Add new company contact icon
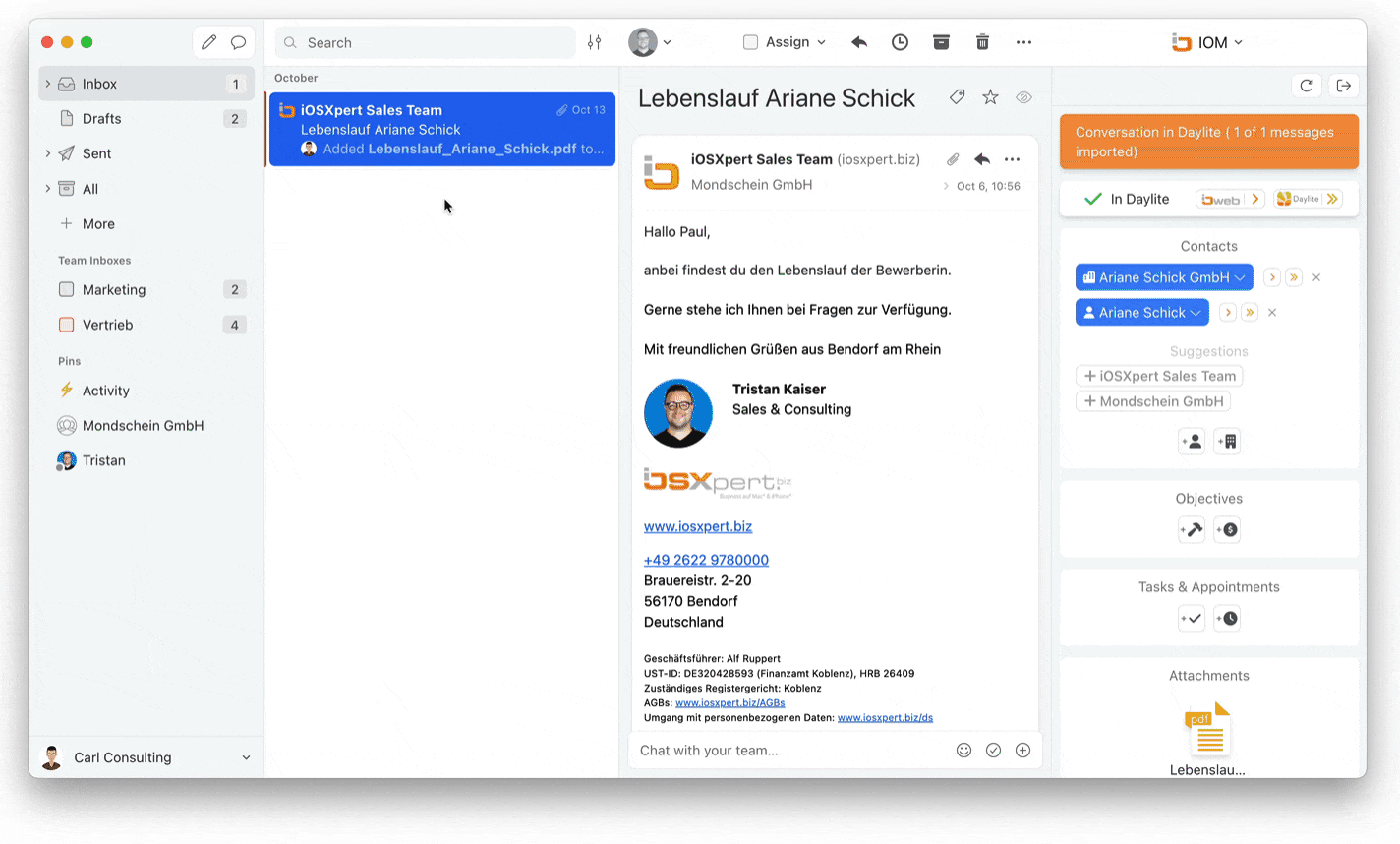 pyautogui.click(x=1227, y=442)
